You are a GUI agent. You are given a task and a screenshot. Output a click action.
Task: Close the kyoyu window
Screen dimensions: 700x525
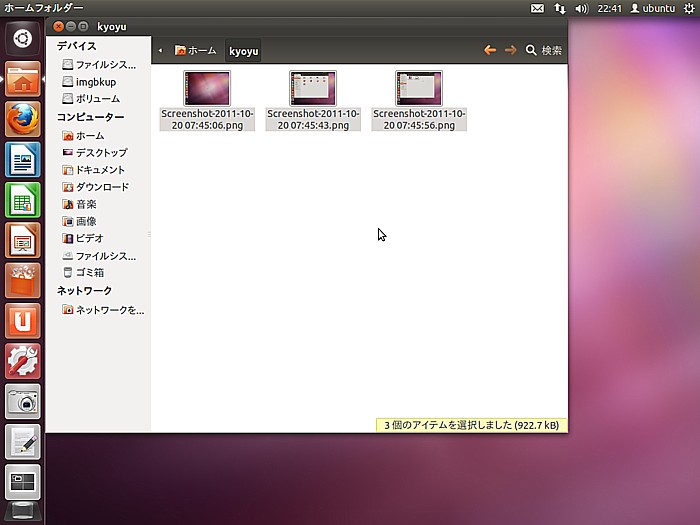click(58, 26)
